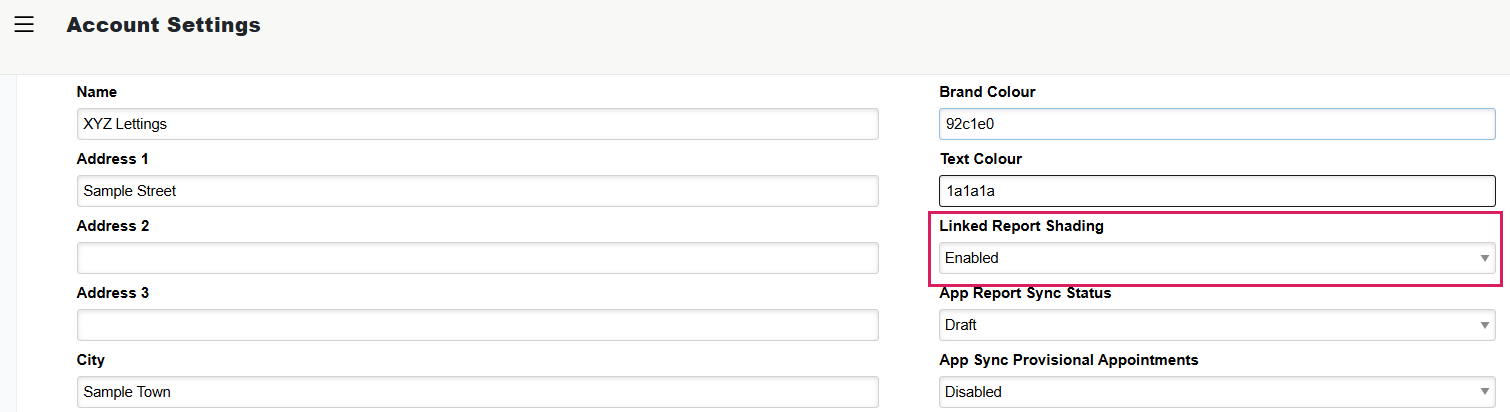Click the App Sync Provisional Appointments label
Image resolution: width=1510 pixels, height=412 pixels.
click(x=1068, y=360)
